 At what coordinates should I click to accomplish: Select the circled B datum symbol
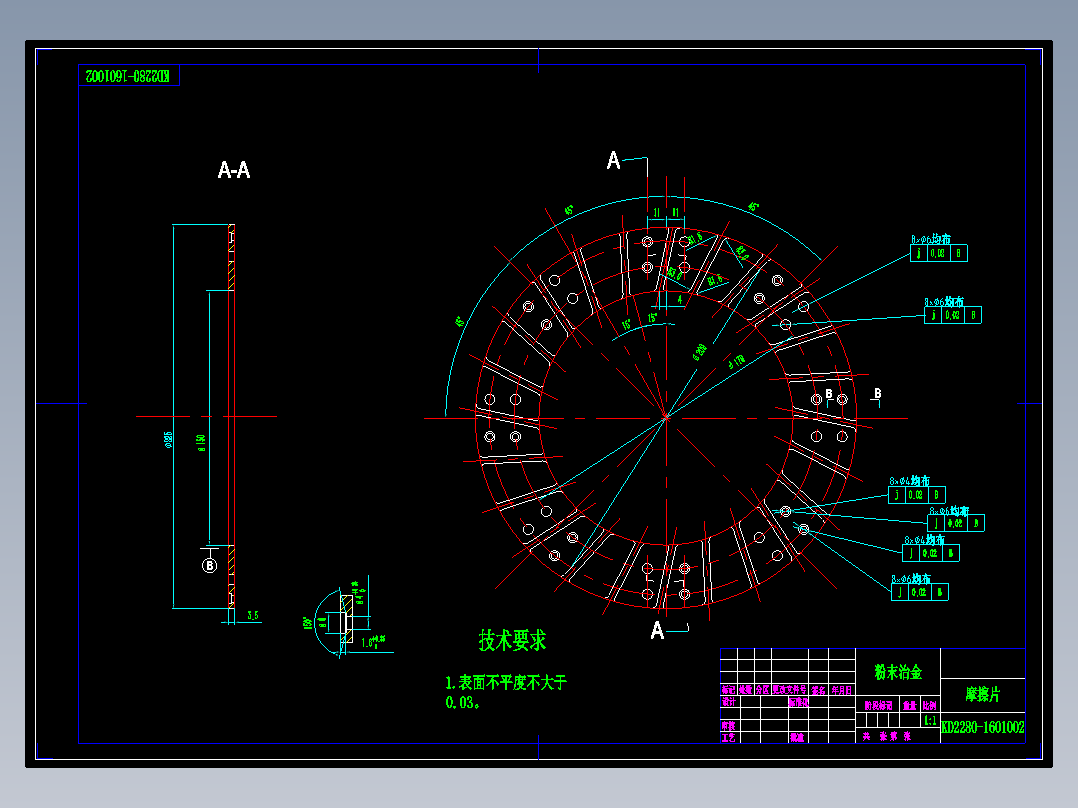210,565
